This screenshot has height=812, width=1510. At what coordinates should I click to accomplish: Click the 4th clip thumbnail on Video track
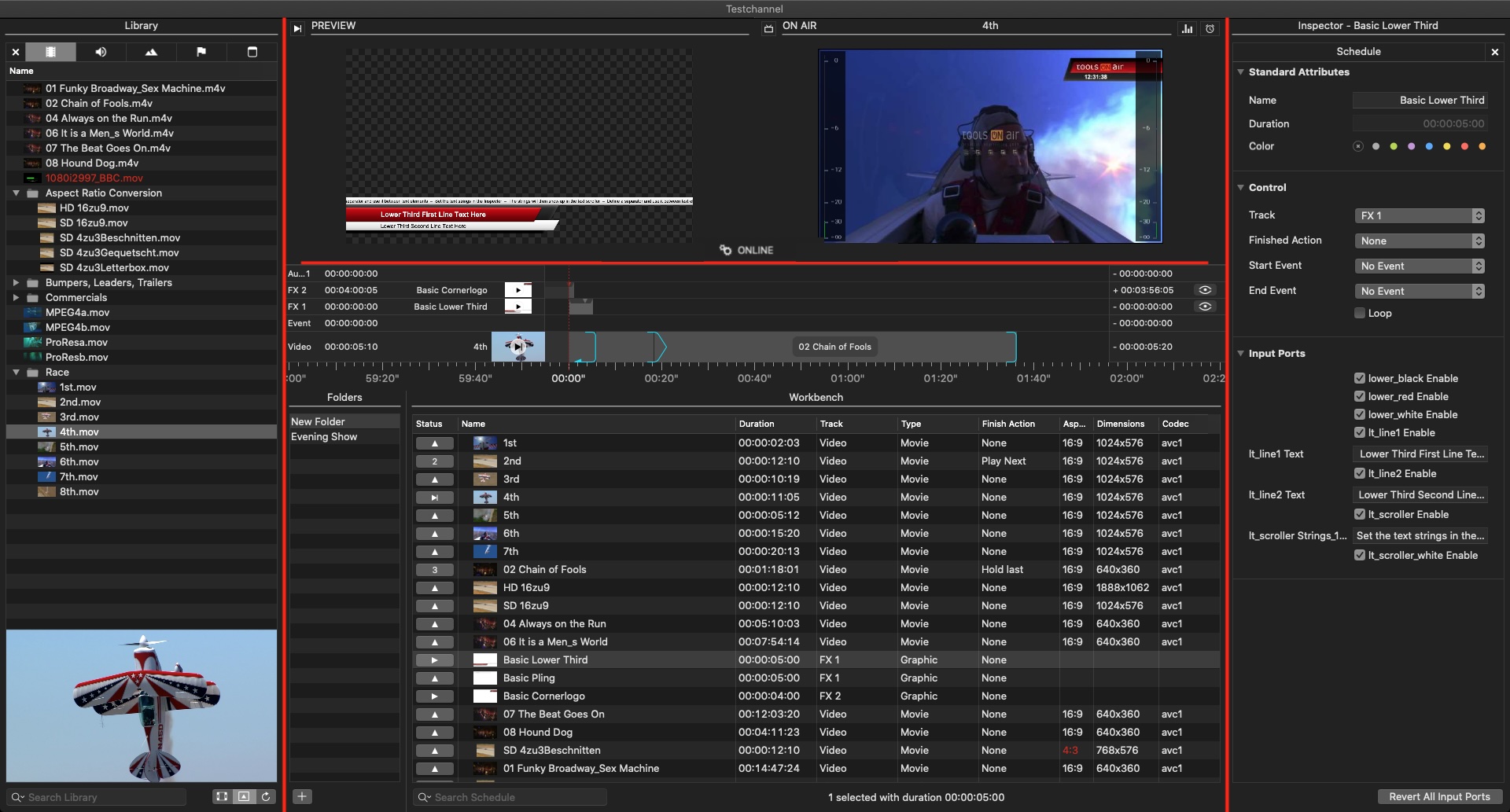click(518, 347)
